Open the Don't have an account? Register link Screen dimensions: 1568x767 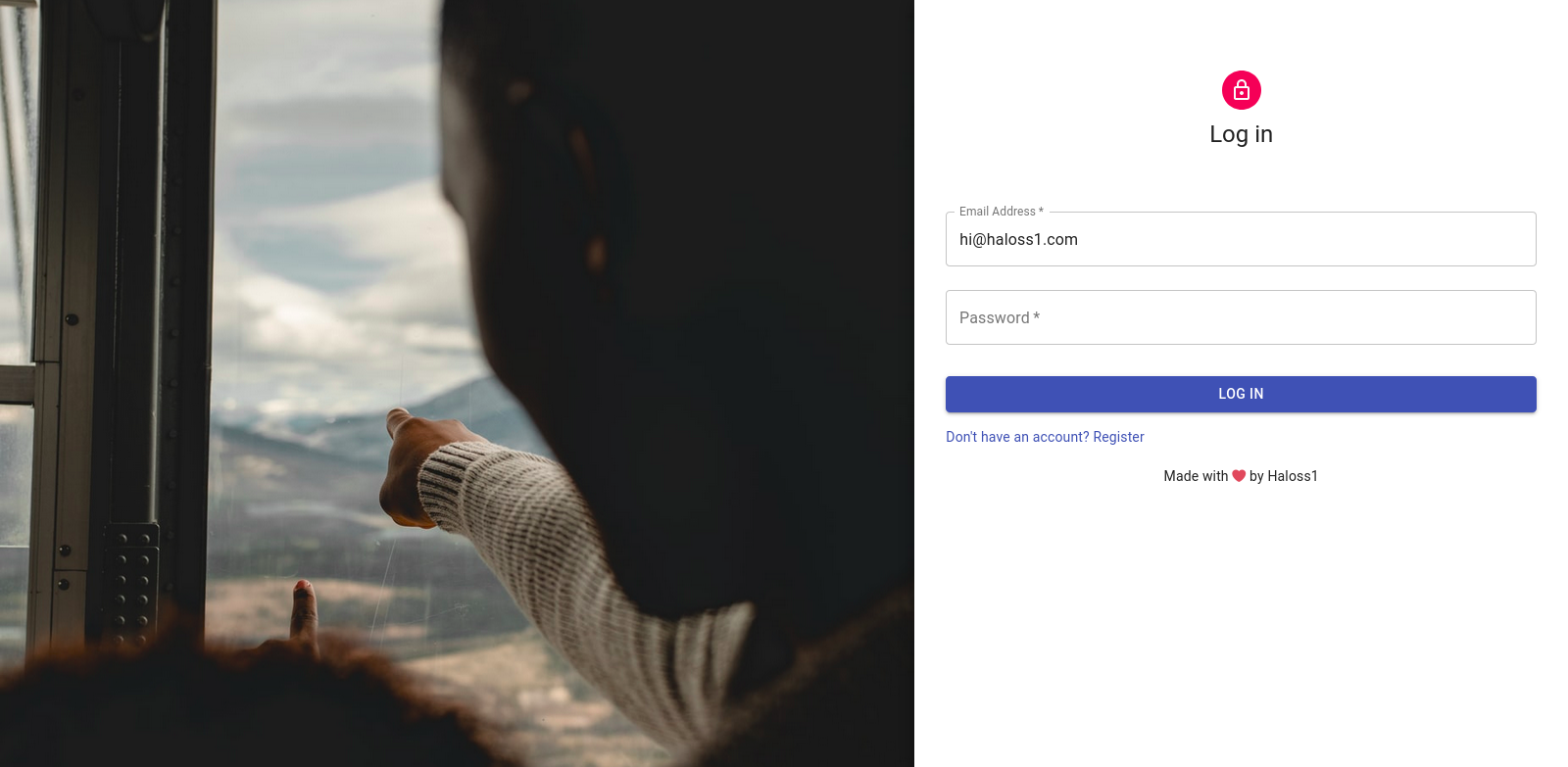click(1045, 437)
